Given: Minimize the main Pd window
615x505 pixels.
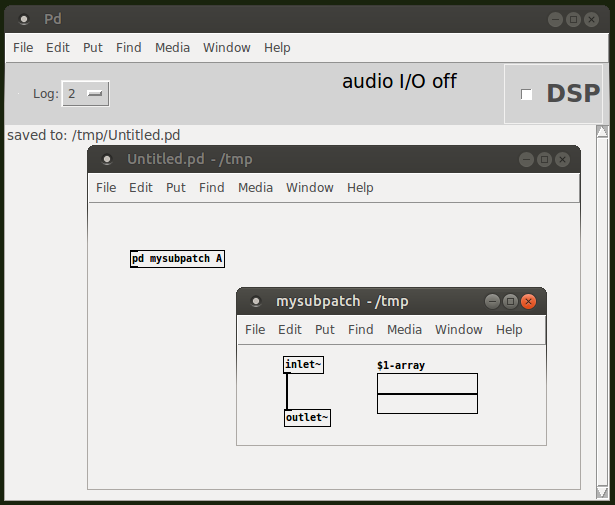Looking at the screenshot, I should click(x=555, y=19).
